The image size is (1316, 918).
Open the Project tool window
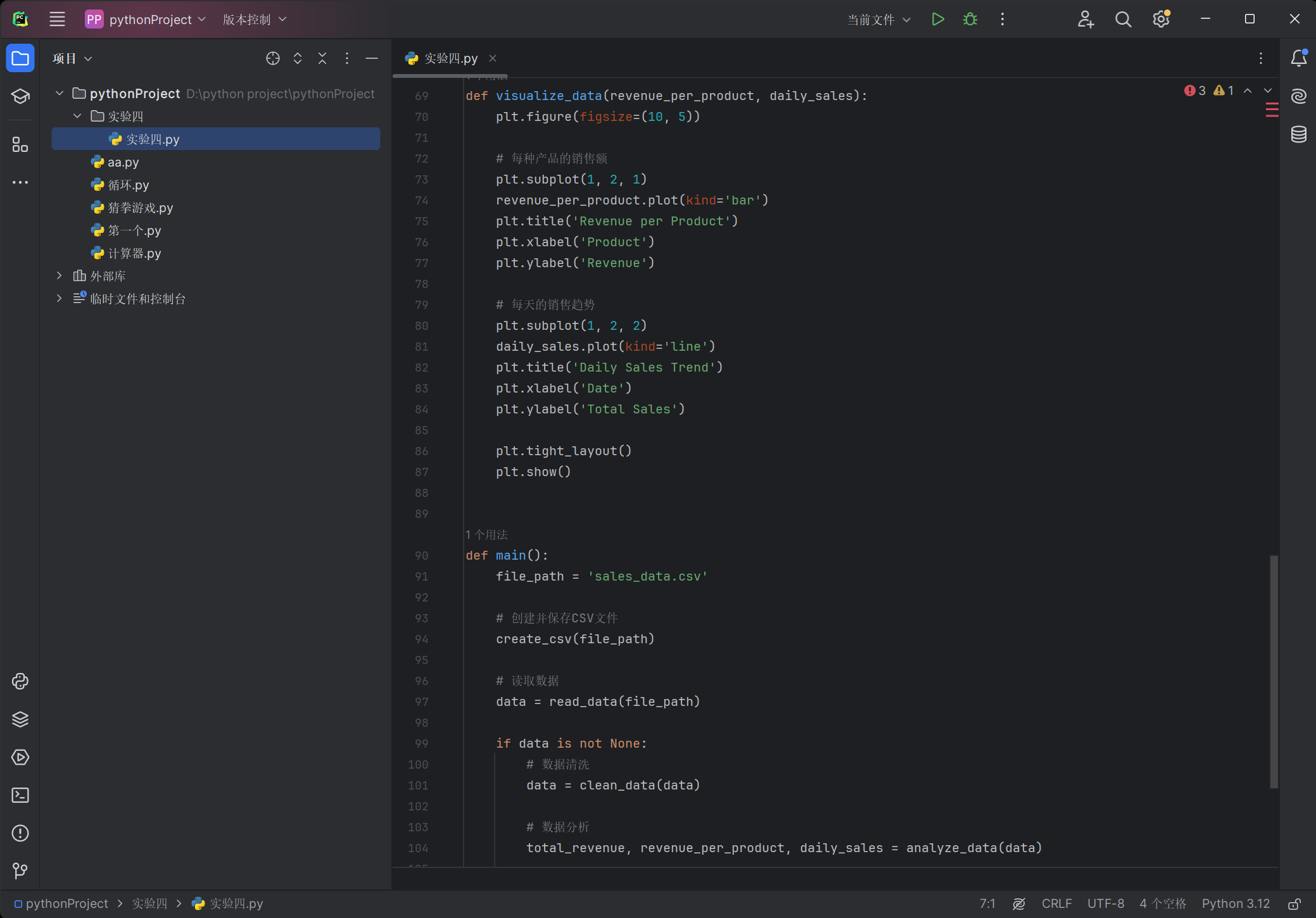(x=20, y=58)
